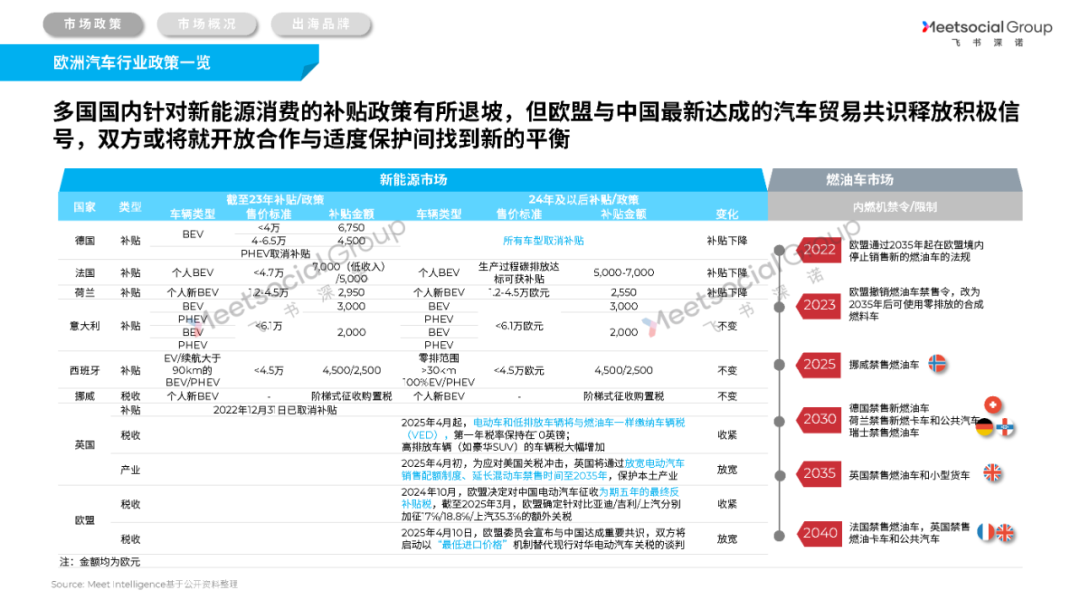This screenshot has height=608, width=1080.
Task: Select the 2030 timeline year badge
Action: (818, 419)
